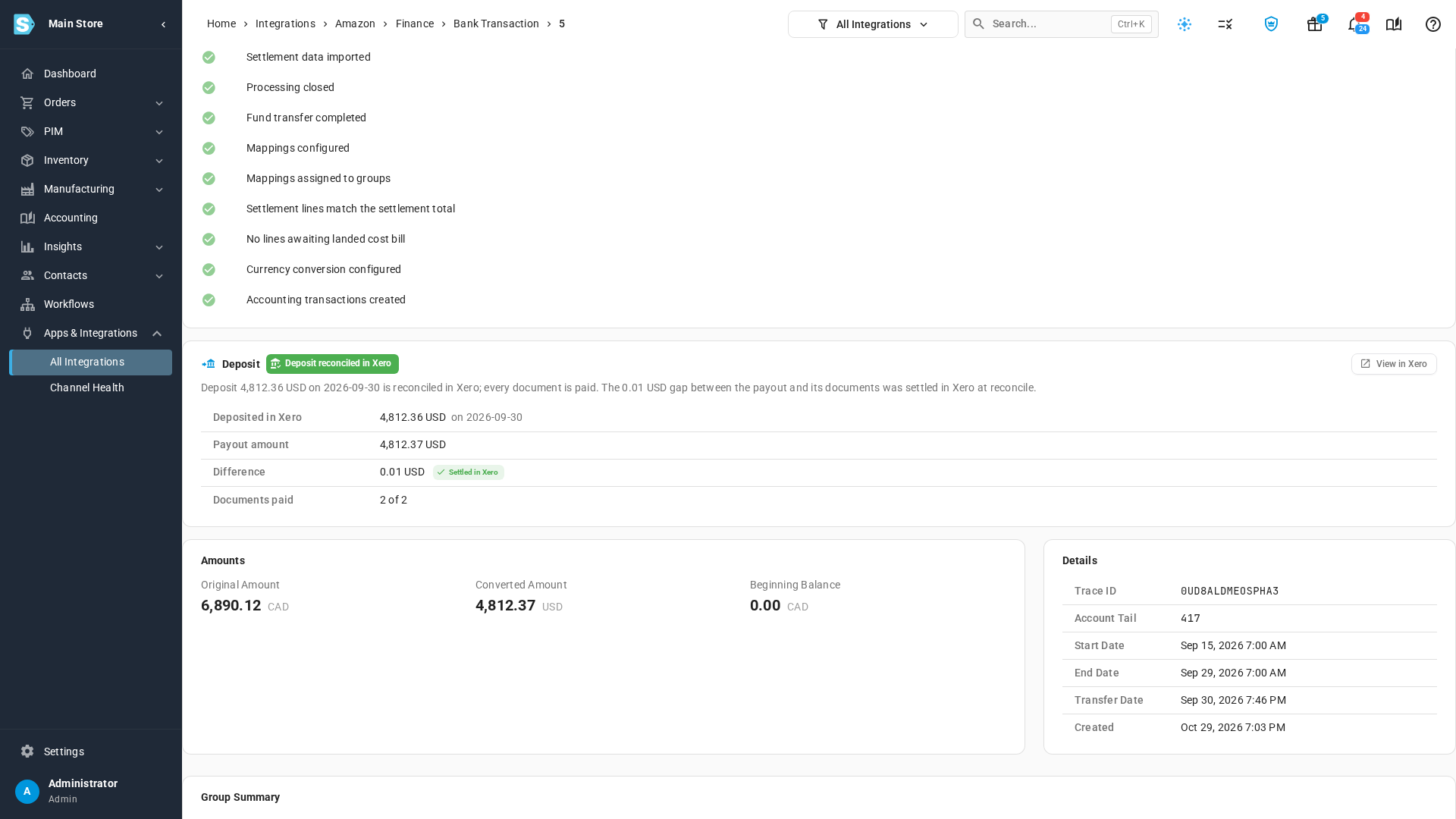Open the AI assistant sparkle icon
Screen dimensions: 1456x819
(x=1185, y=24)
